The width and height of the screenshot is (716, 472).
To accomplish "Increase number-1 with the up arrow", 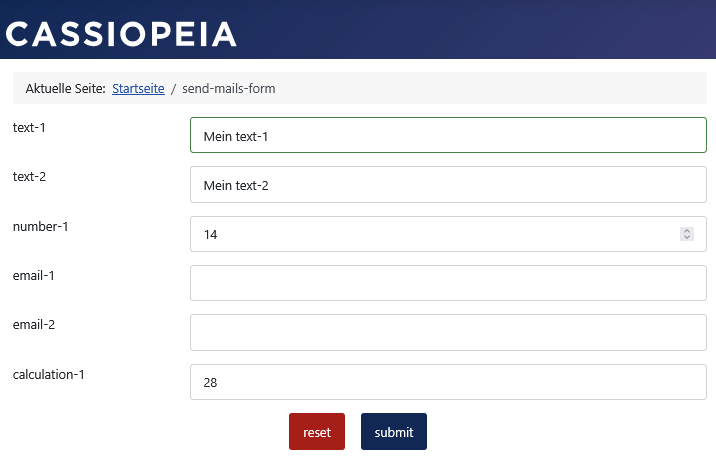I will click(x=687, y=231).
